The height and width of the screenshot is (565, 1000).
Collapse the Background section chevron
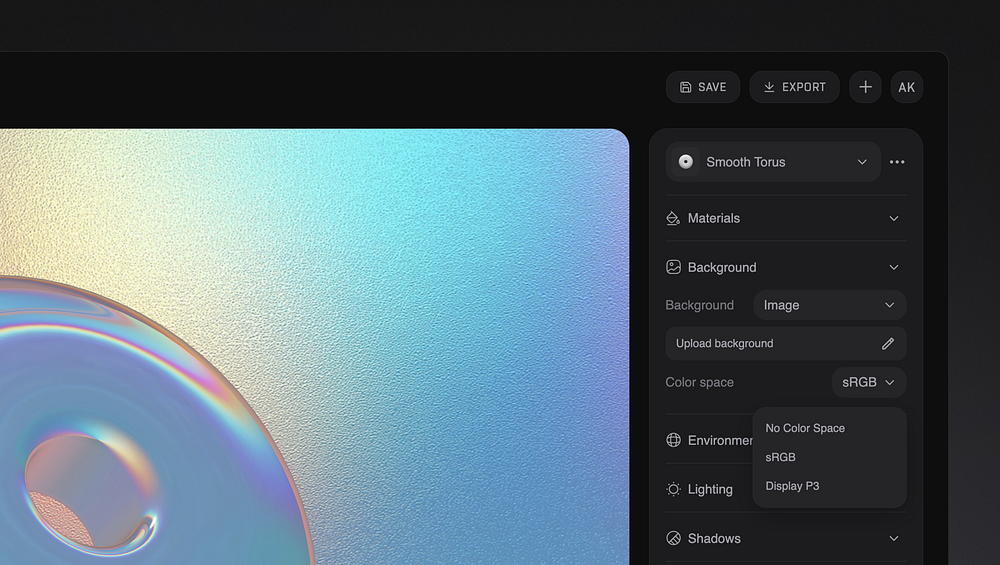[x=893, y=267]
